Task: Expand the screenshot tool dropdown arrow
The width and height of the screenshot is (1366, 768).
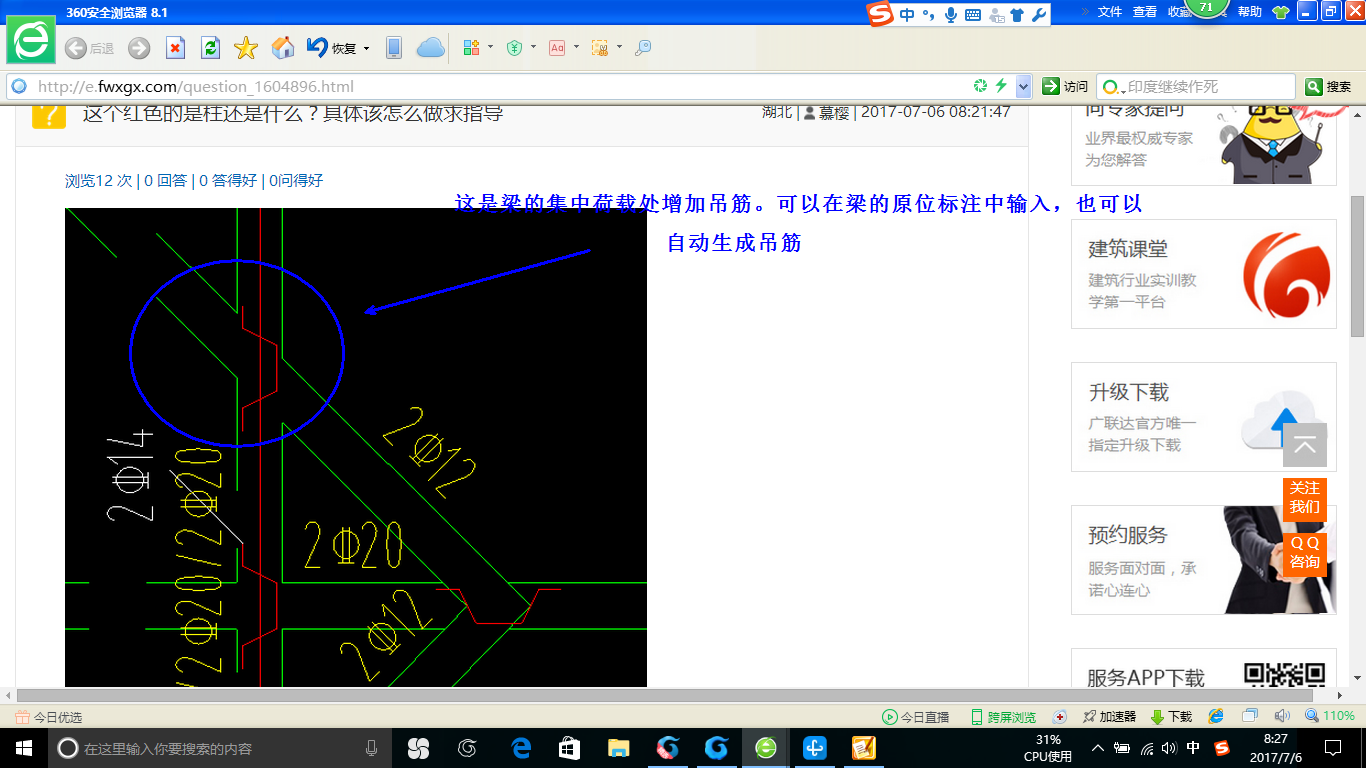Action: click(619, 47)
